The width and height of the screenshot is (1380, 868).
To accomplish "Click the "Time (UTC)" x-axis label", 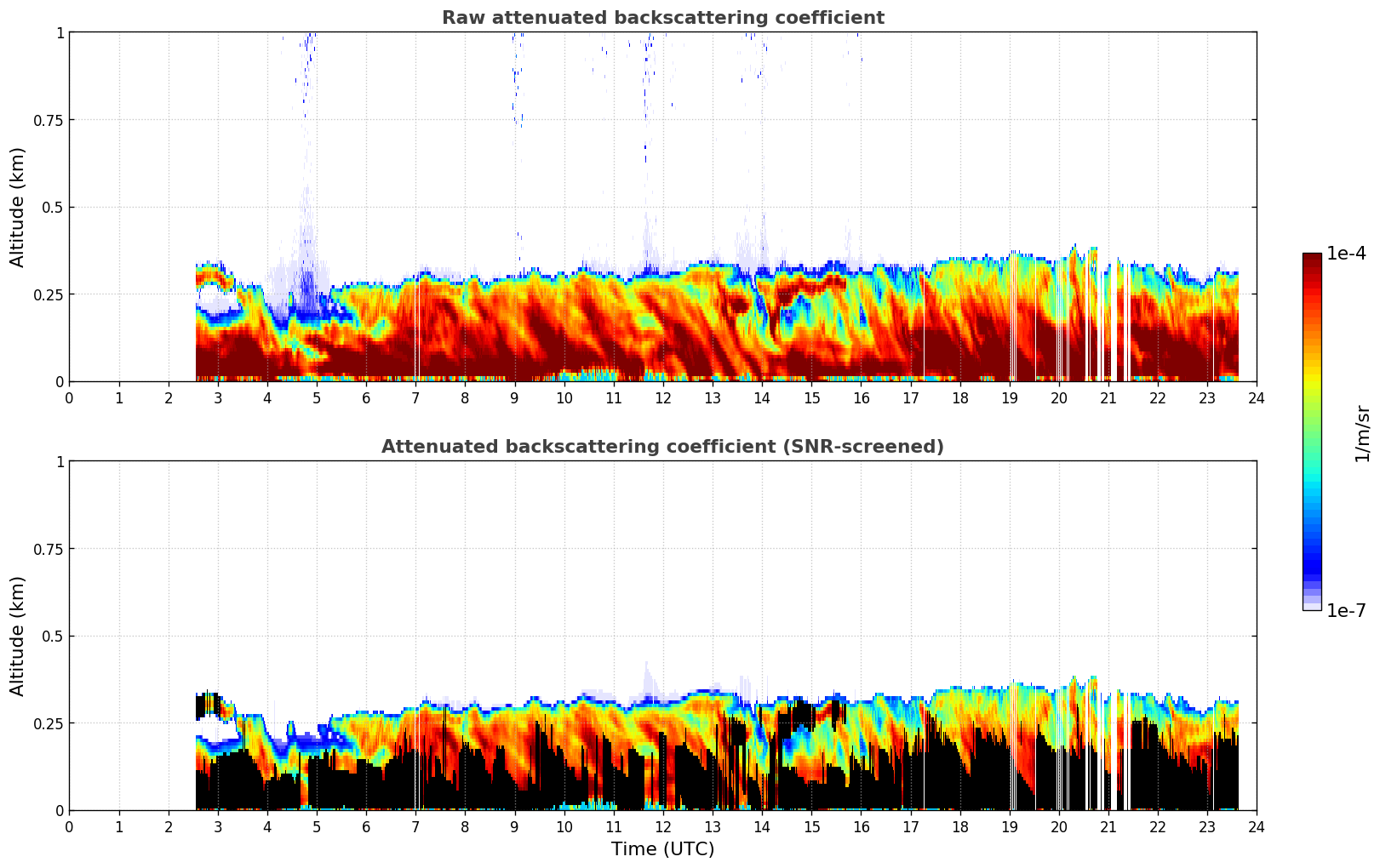I will (x=662, y=849).
